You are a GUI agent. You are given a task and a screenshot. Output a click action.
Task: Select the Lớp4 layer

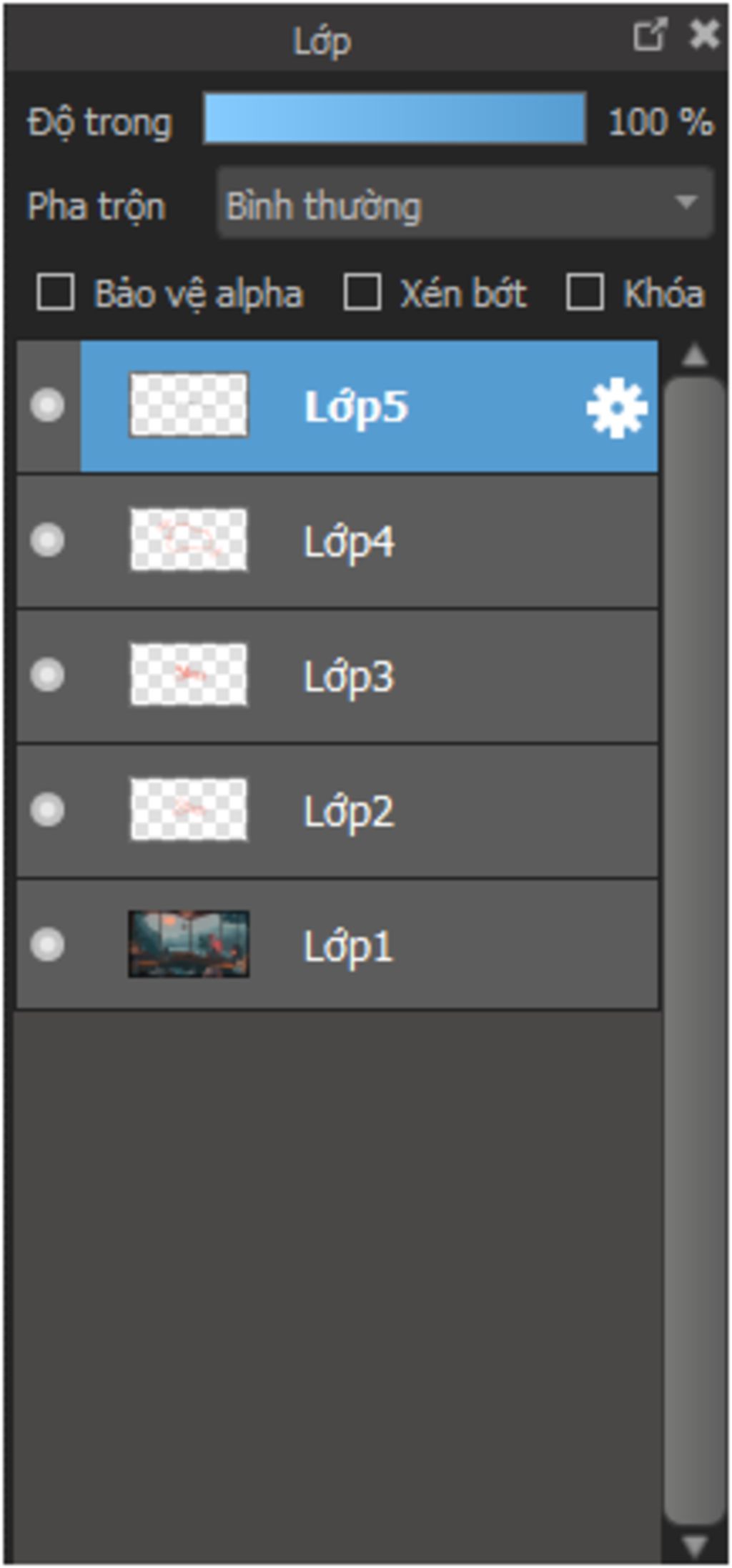(337, 541)
